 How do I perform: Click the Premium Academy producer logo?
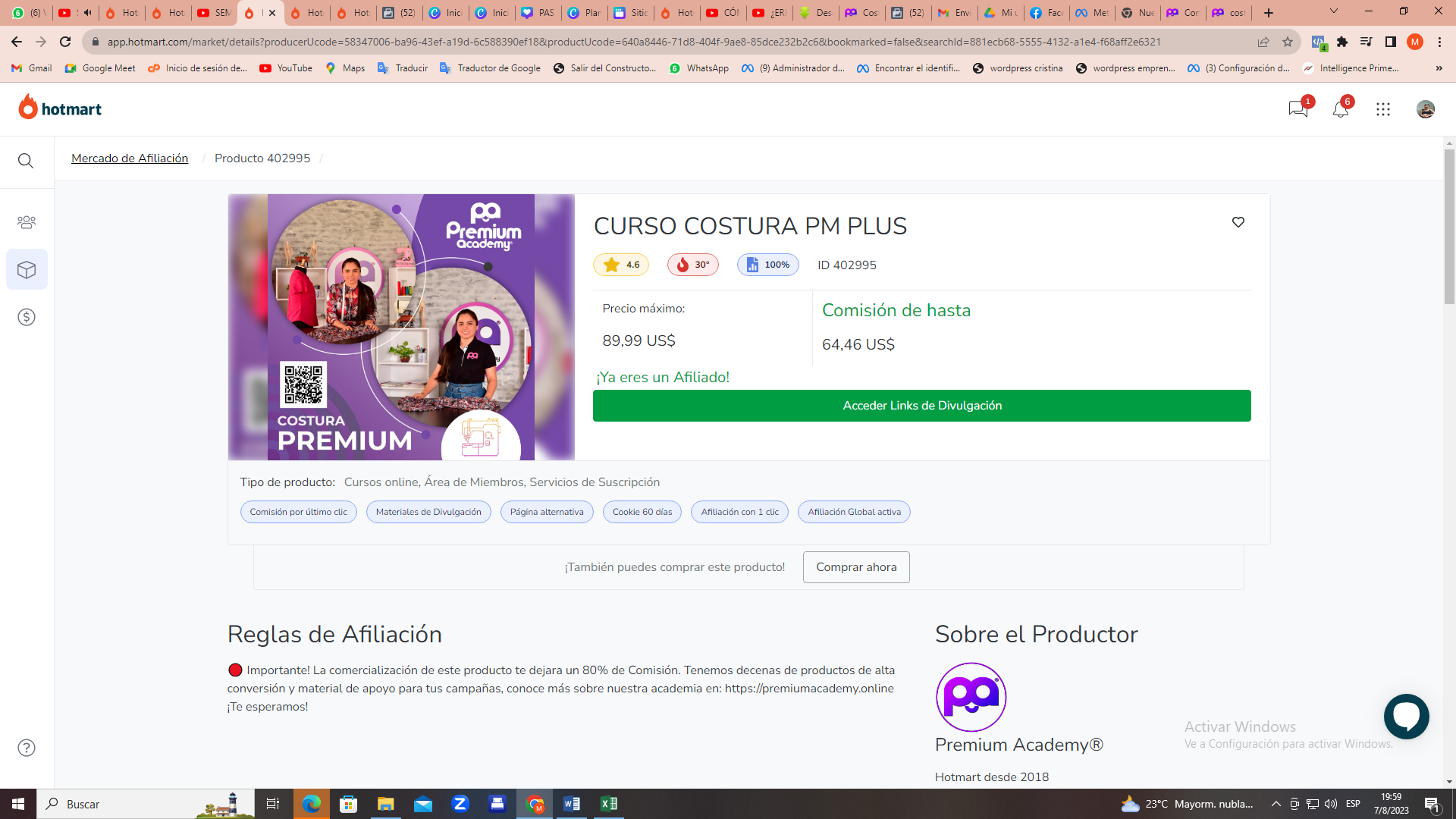pos(971,697)
